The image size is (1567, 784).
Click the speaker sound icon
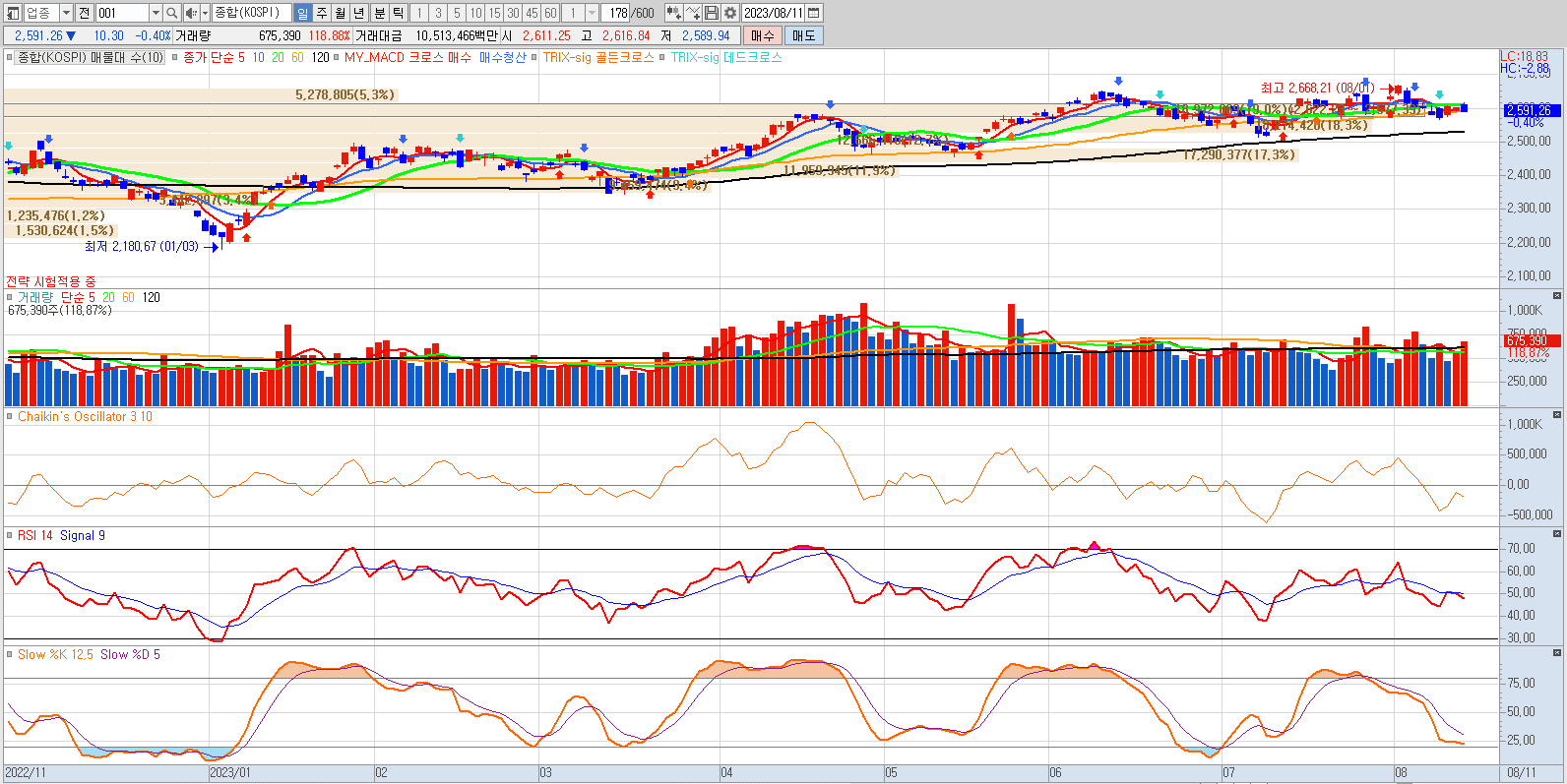coord(191,13)
